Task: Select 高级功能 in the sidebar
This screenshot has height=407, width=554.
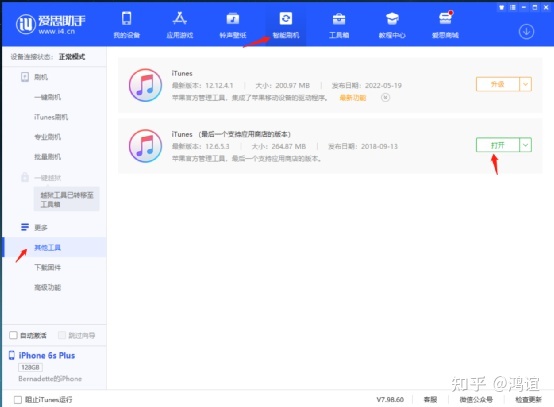Action: point(47,287)
